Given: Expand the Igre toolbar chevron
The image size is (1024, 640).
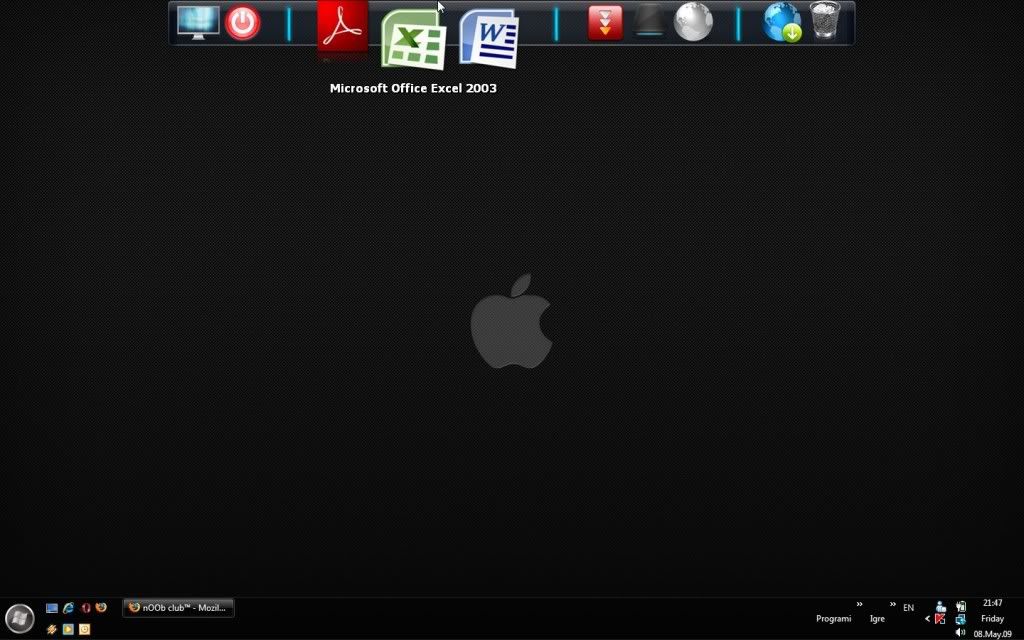Looking at the screenshot, I should 893,604.
